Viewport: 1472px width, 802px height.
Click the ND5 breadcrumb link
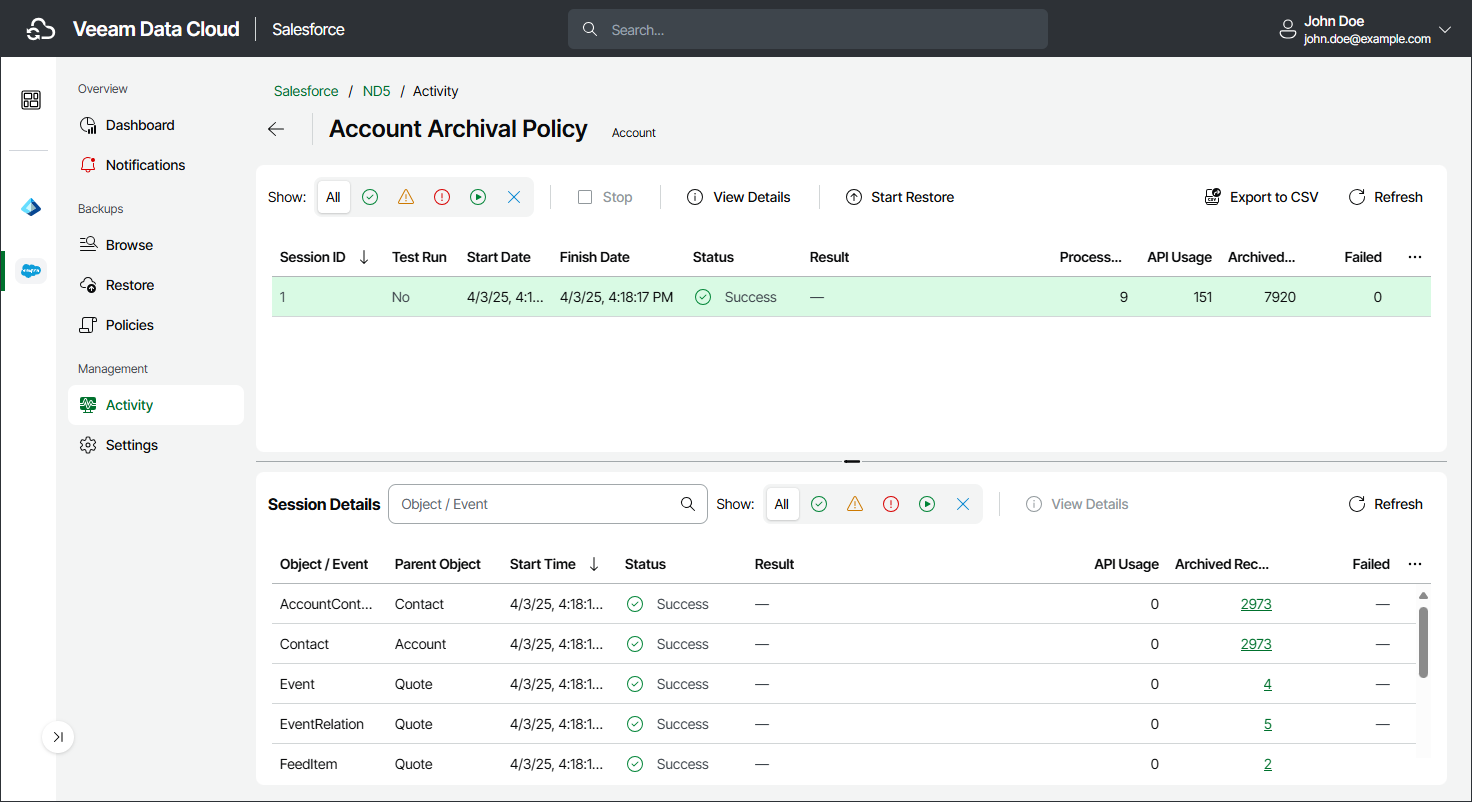pyautogui.click(x=376, y=91)
